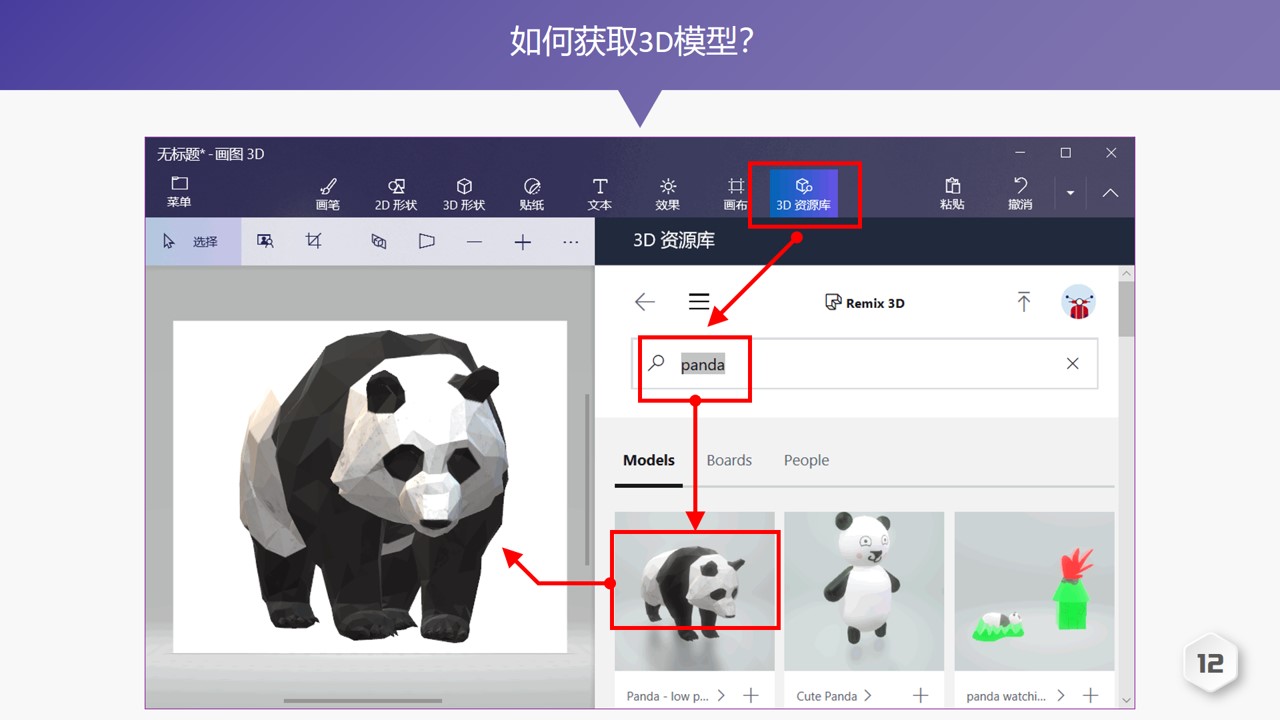Select the panda watching model thumbnail
The width and height of the screenshot is (1280, 720).
pos(1034,591)
